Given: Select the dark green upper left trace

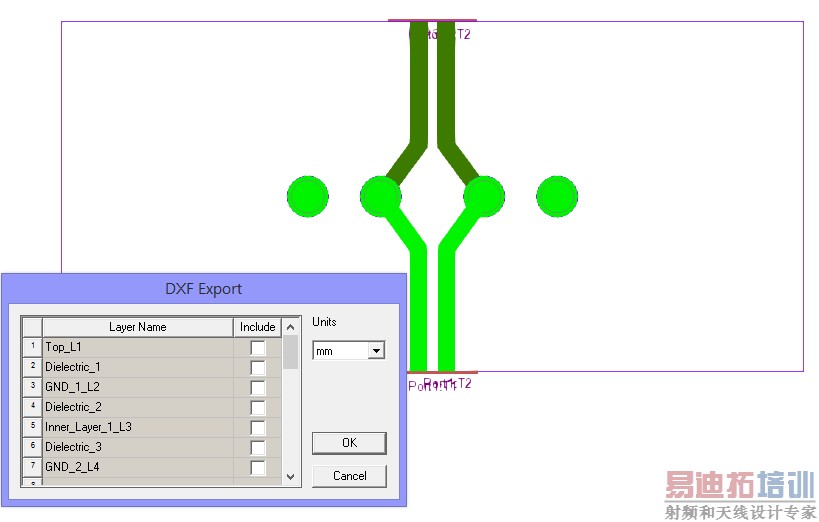Looking at the screenshot, I should pyautogui.click(x=419, y=84).
